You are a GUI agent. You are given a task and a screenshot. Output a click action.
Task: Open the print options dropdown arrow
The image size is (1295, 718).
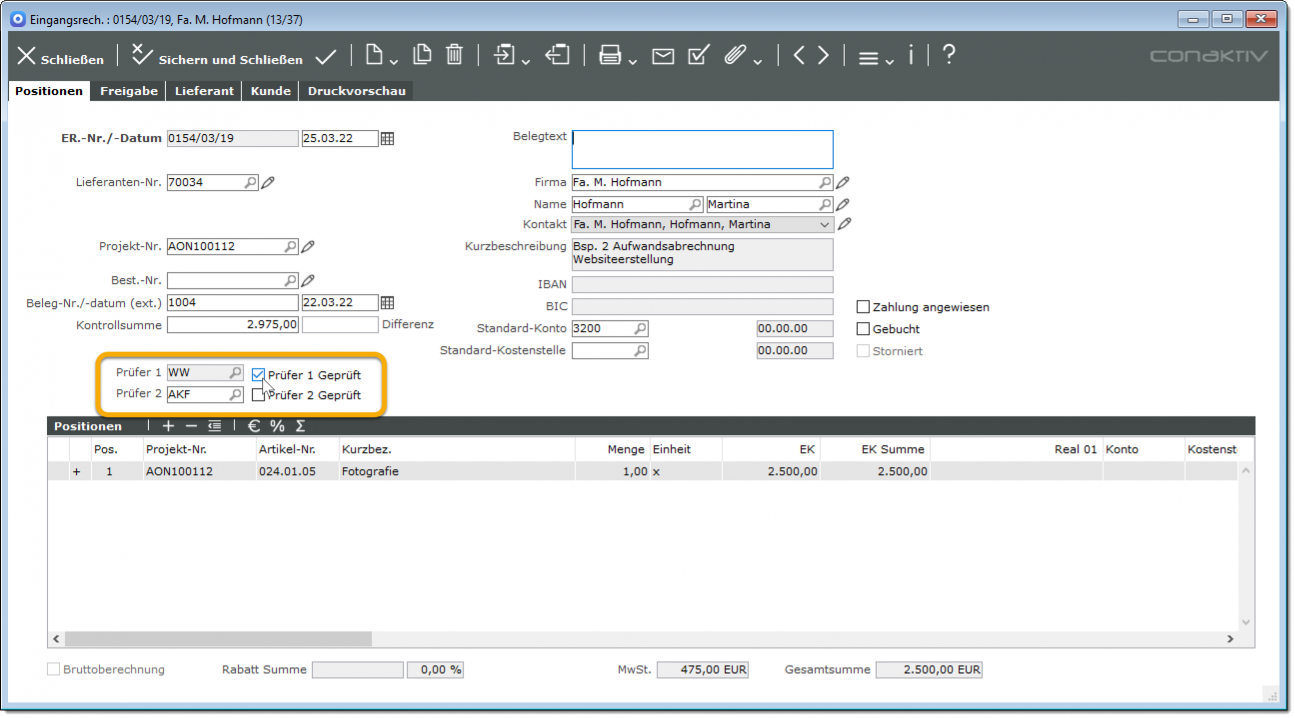[x=633, y=61]
